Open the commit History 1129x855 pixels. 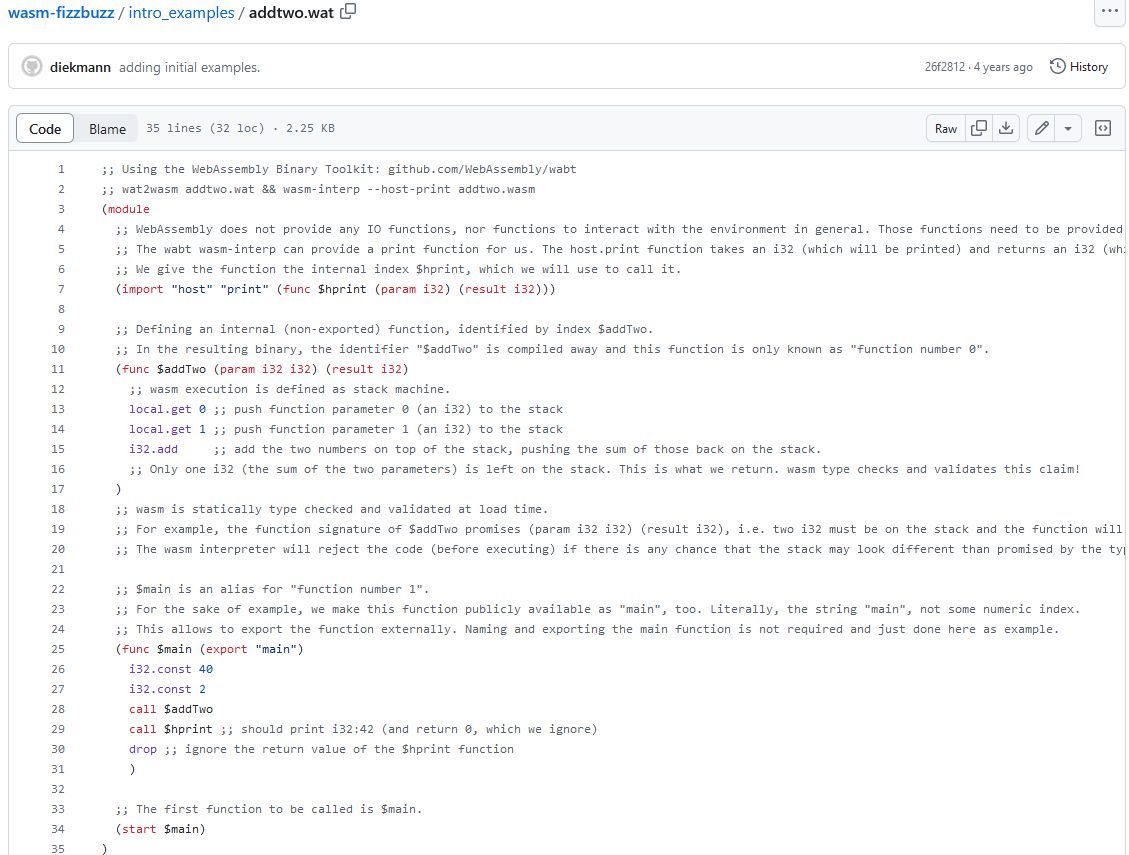pos(1079,67)
